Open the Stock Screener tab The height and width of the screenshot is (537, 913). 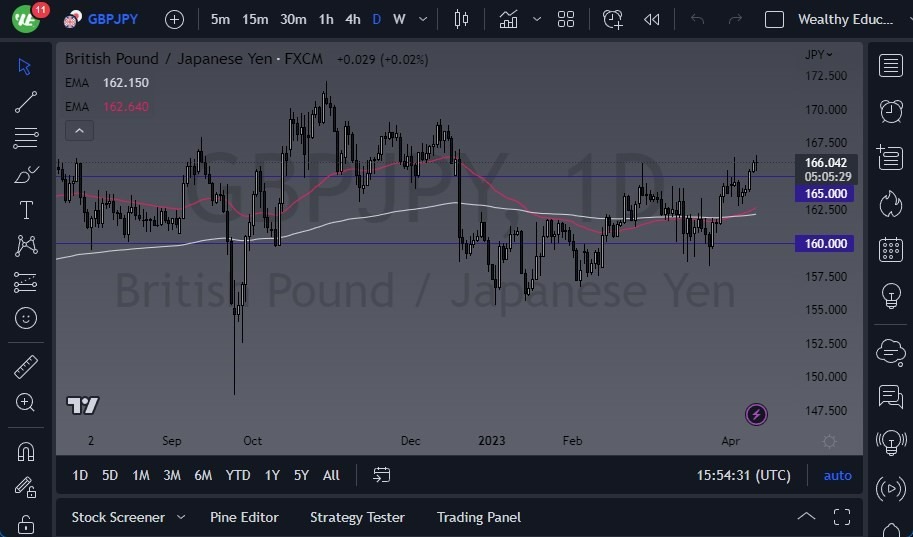click(118, 517)
